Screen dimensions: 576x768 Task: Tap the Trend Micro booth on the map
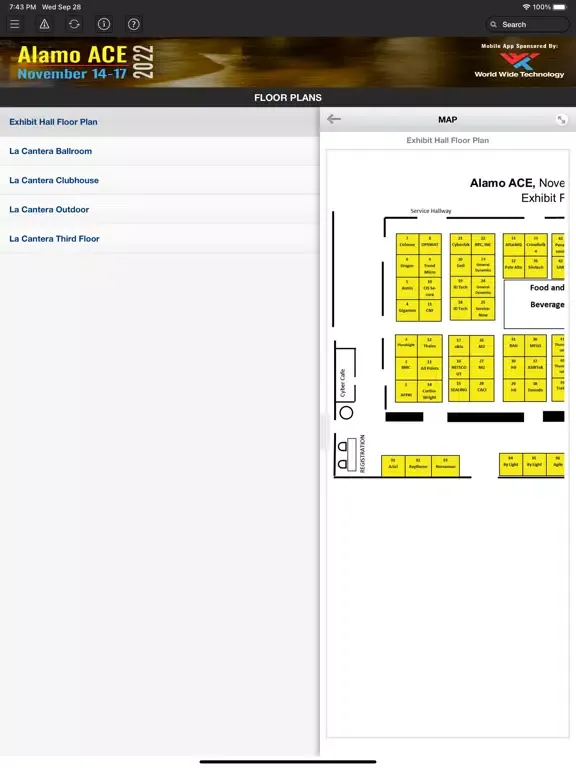[430, 267]
